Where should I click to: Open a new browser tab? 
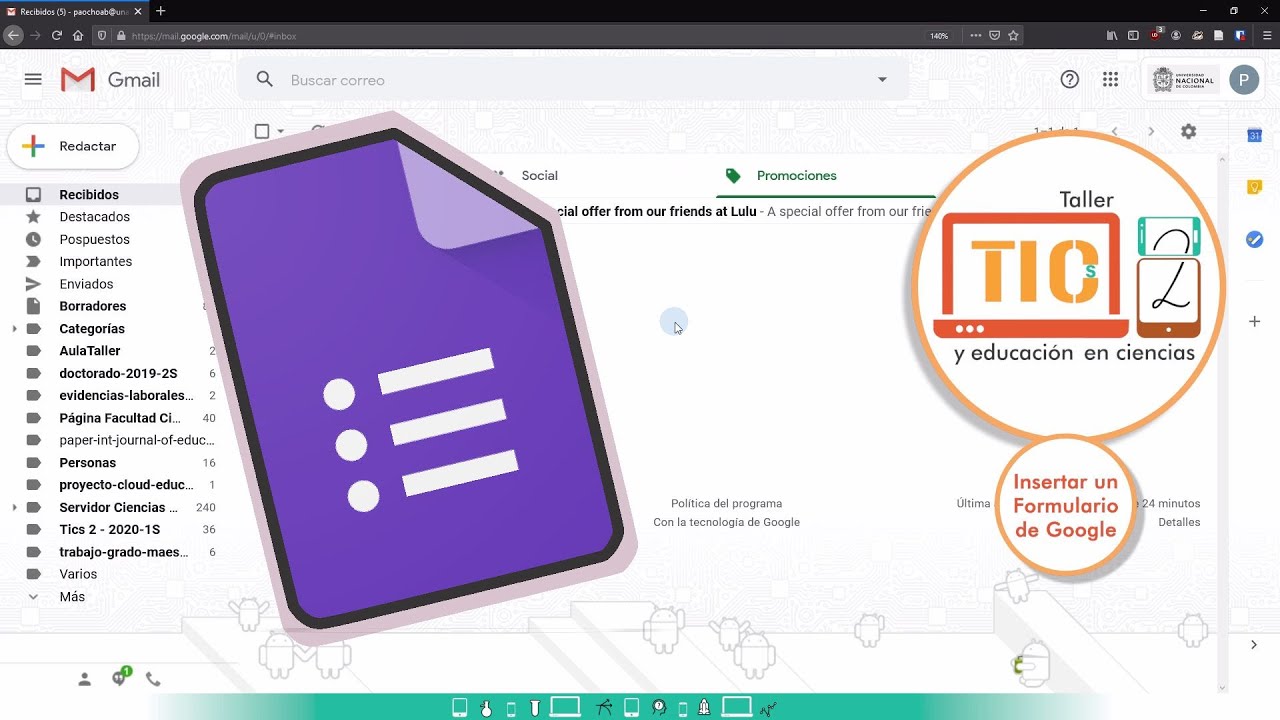(160, 11)
